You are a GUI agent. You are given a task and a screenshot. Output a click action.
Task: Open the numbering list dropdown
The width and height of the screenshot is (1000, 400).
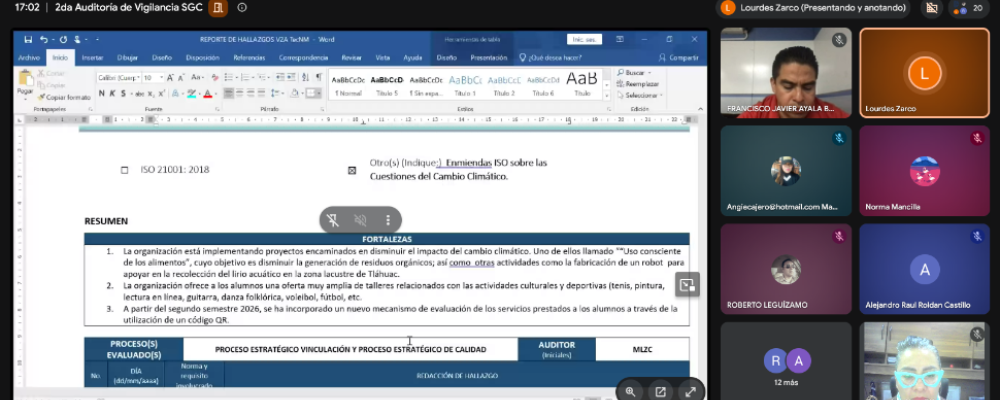[x=253, y=78]
